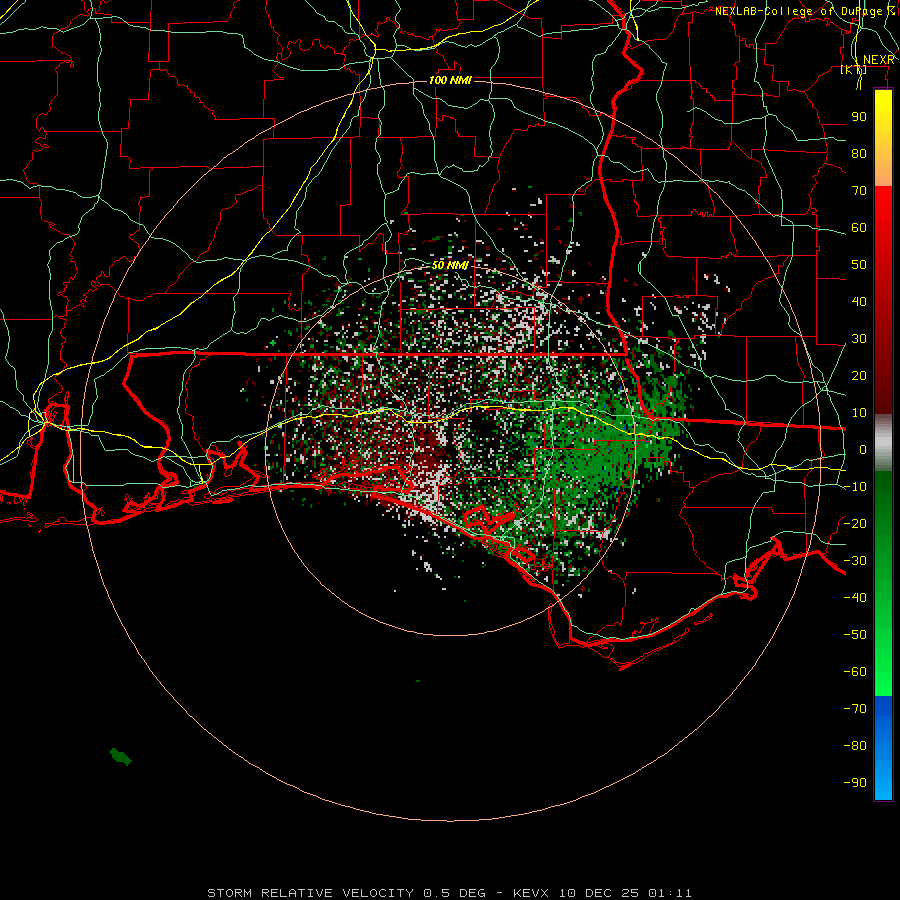The image size is (900, 900).
Task: Click the -10 value on the velocity legend
Action: click(x=855, y=487)
